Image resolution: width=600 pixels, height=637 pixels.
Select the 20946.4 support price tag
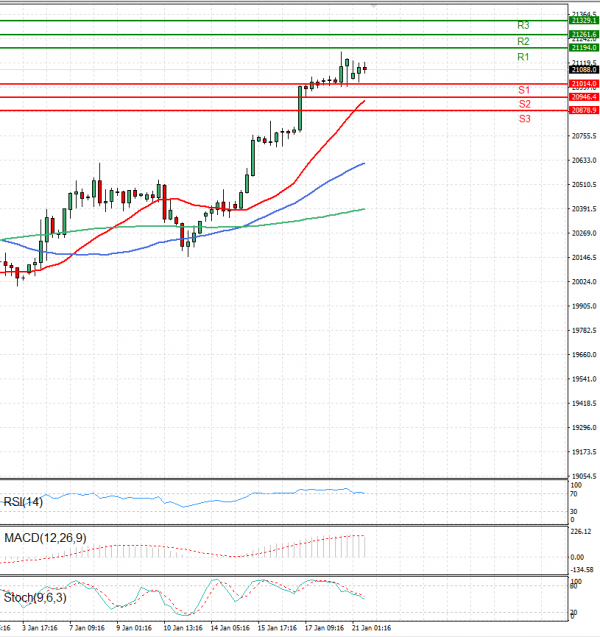(584, 97)
